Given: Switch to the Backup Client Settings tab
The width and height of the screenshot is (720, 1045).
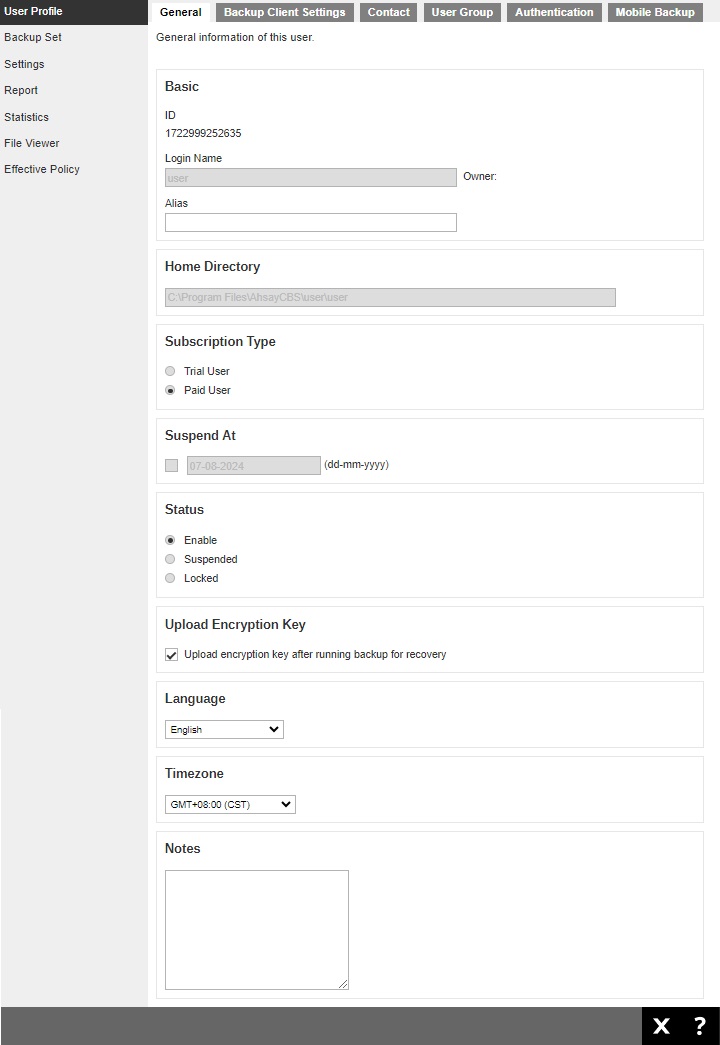Looking at the screenshot, I should click(283, 12).
